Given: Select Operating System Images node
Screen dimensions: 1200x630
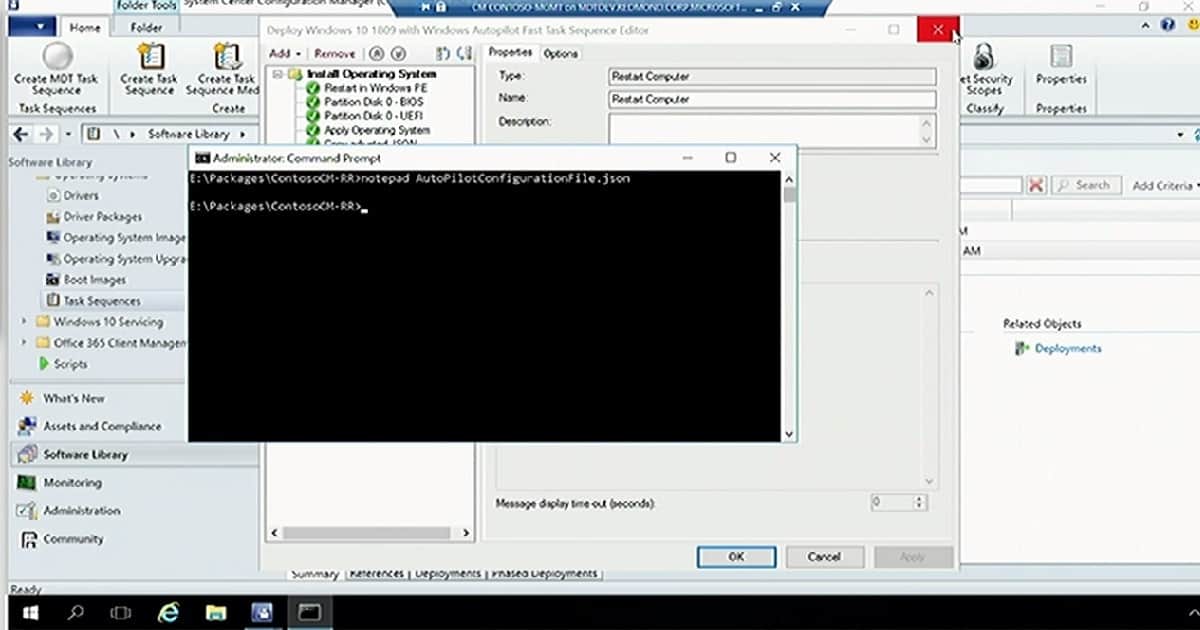Looking at the screenshot, I should pos(116,238).
